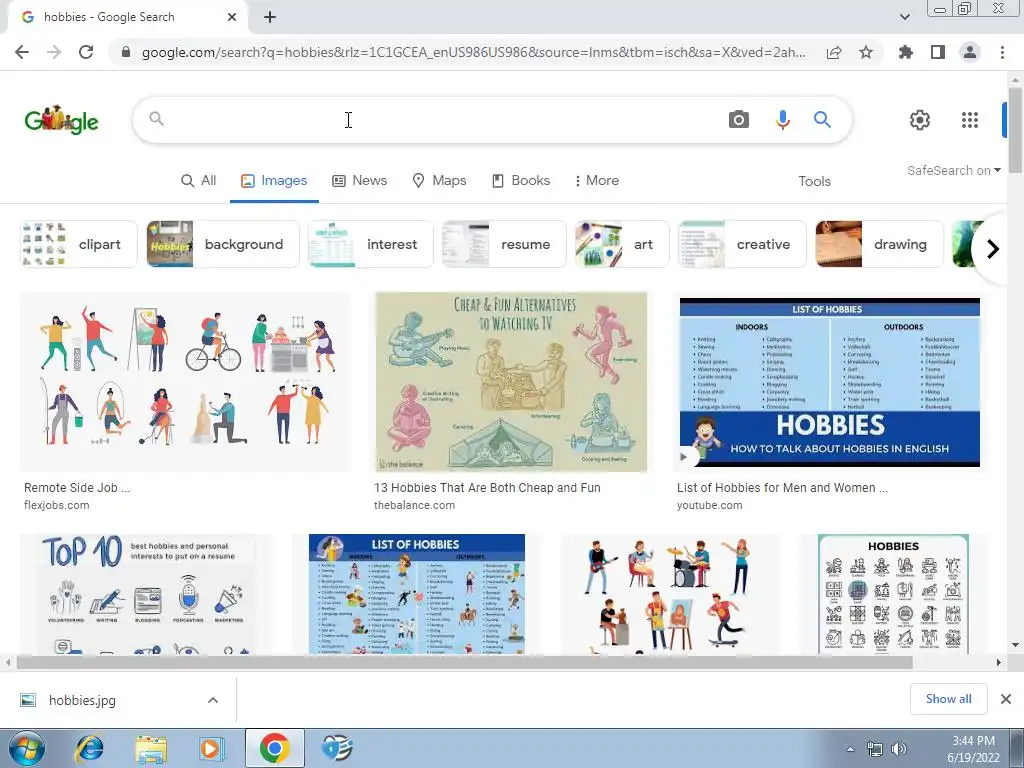Filter images by the background chip
This screenshot has width=1024, height=768.
click(223, 244)
